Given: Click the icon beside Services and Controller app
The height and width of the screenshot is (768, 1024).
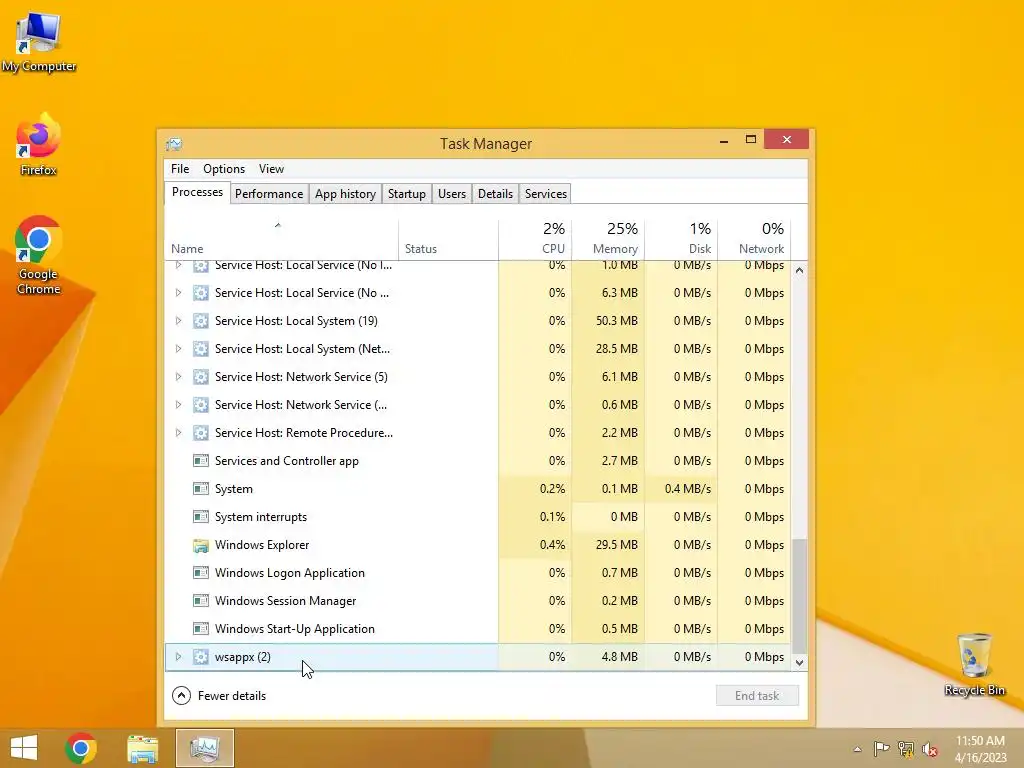Looking at the screenshot, I should [x=201, y=461].
